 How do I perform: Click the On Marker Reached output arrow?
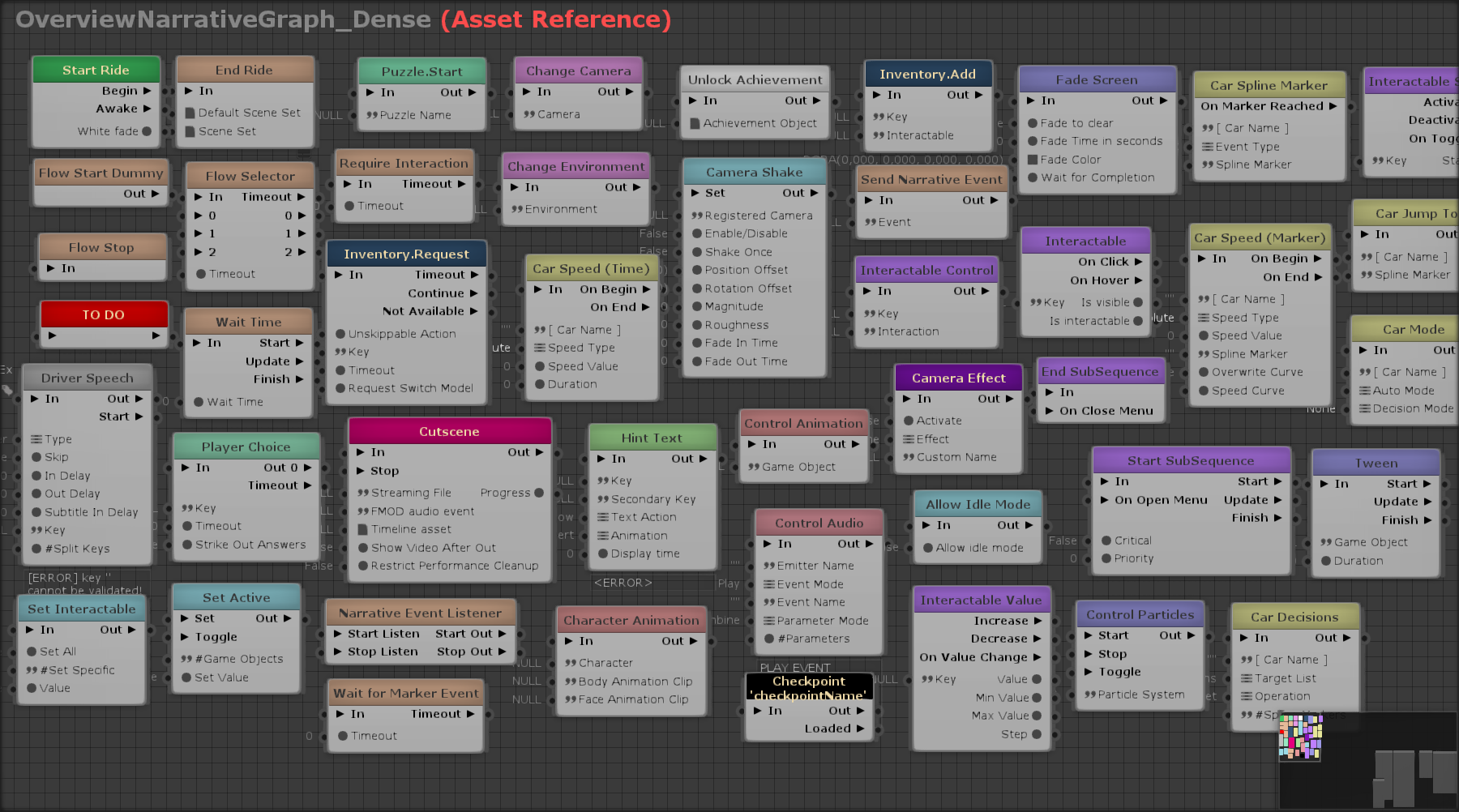(1333, 106)
